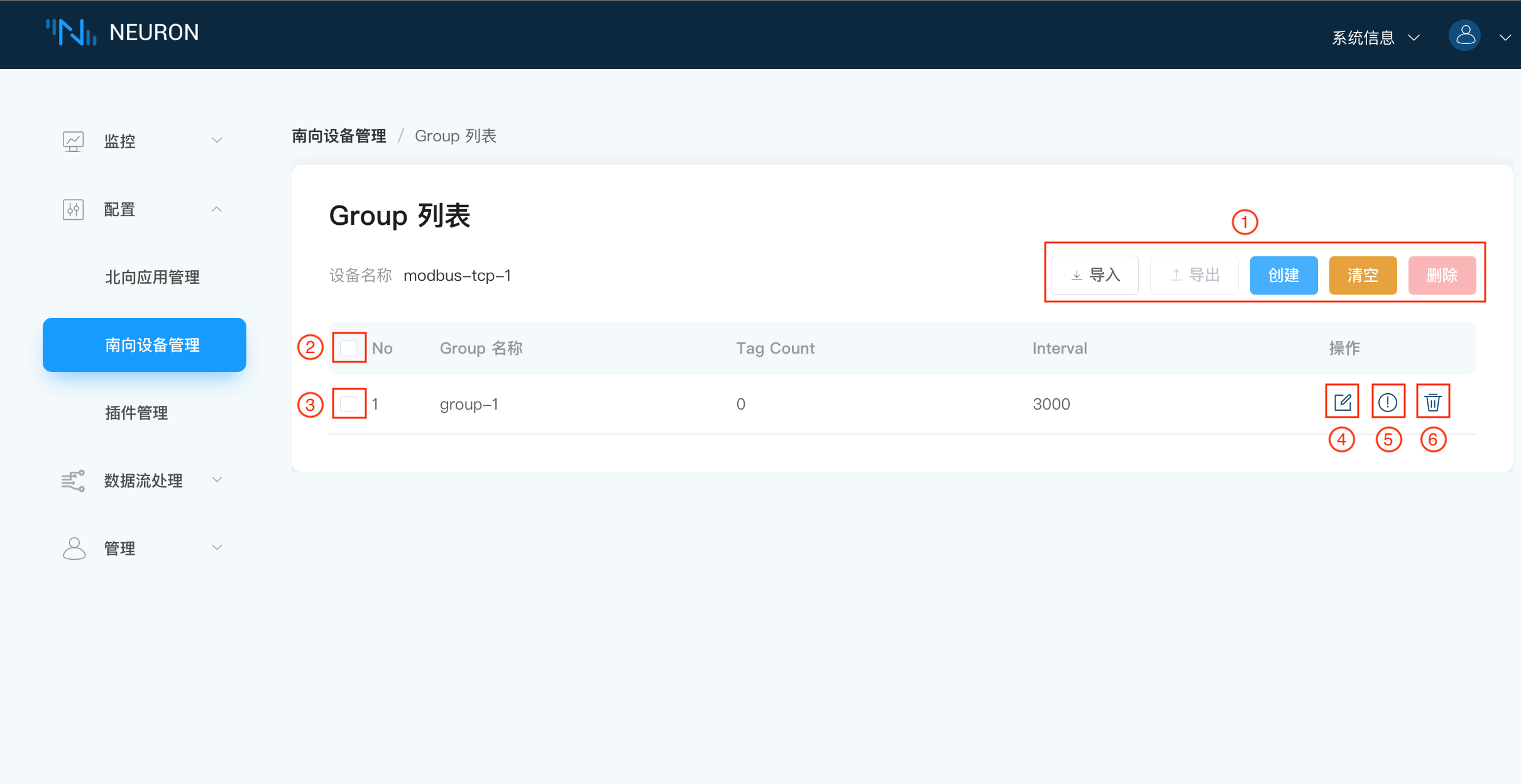This screenshot has width=1521, height=784.
Task: Click the Group 名称 column header
Action: (x=481, y=348)
